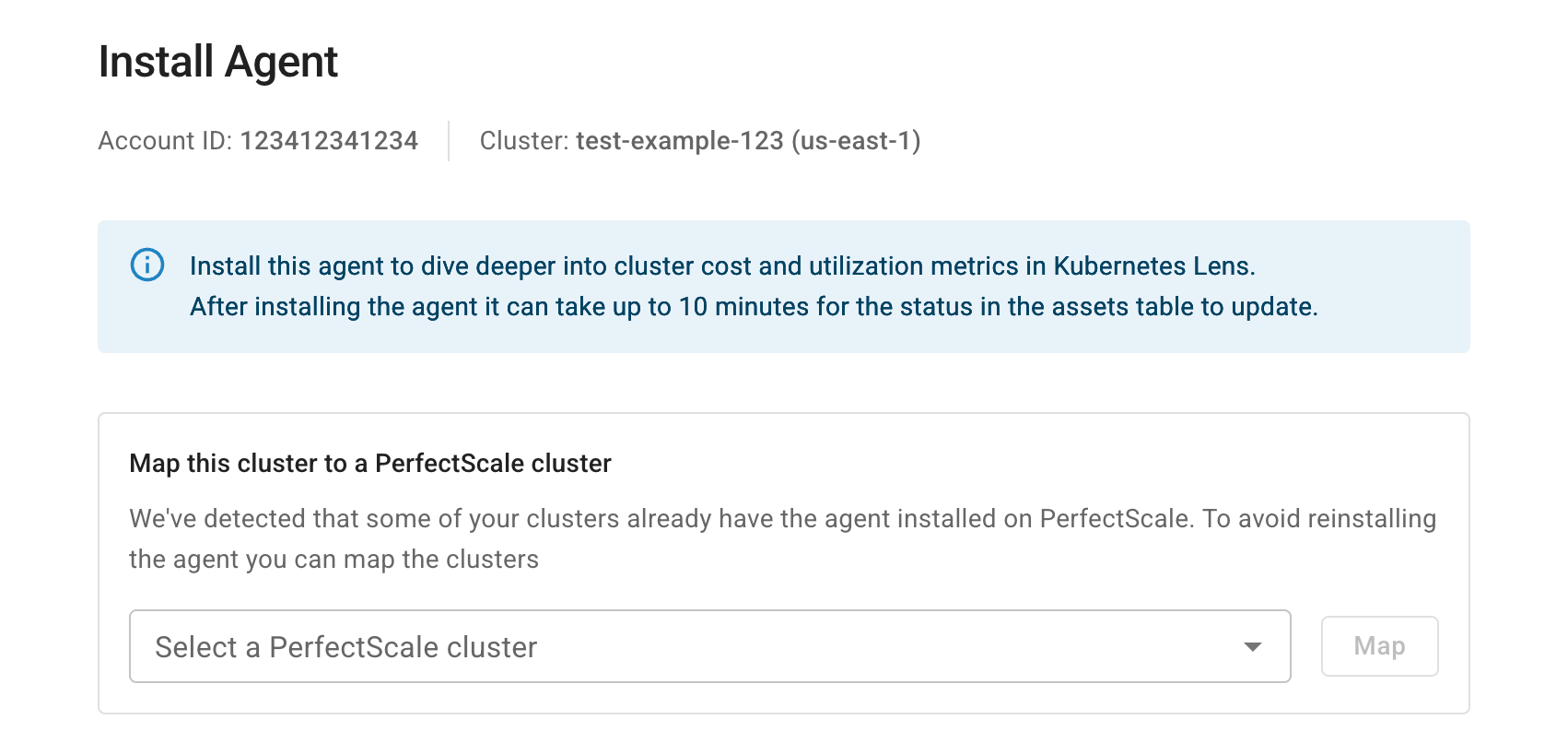The image size is (1568, 755).
Task: Click inside the cluster selection field
Action: [645, 646]
